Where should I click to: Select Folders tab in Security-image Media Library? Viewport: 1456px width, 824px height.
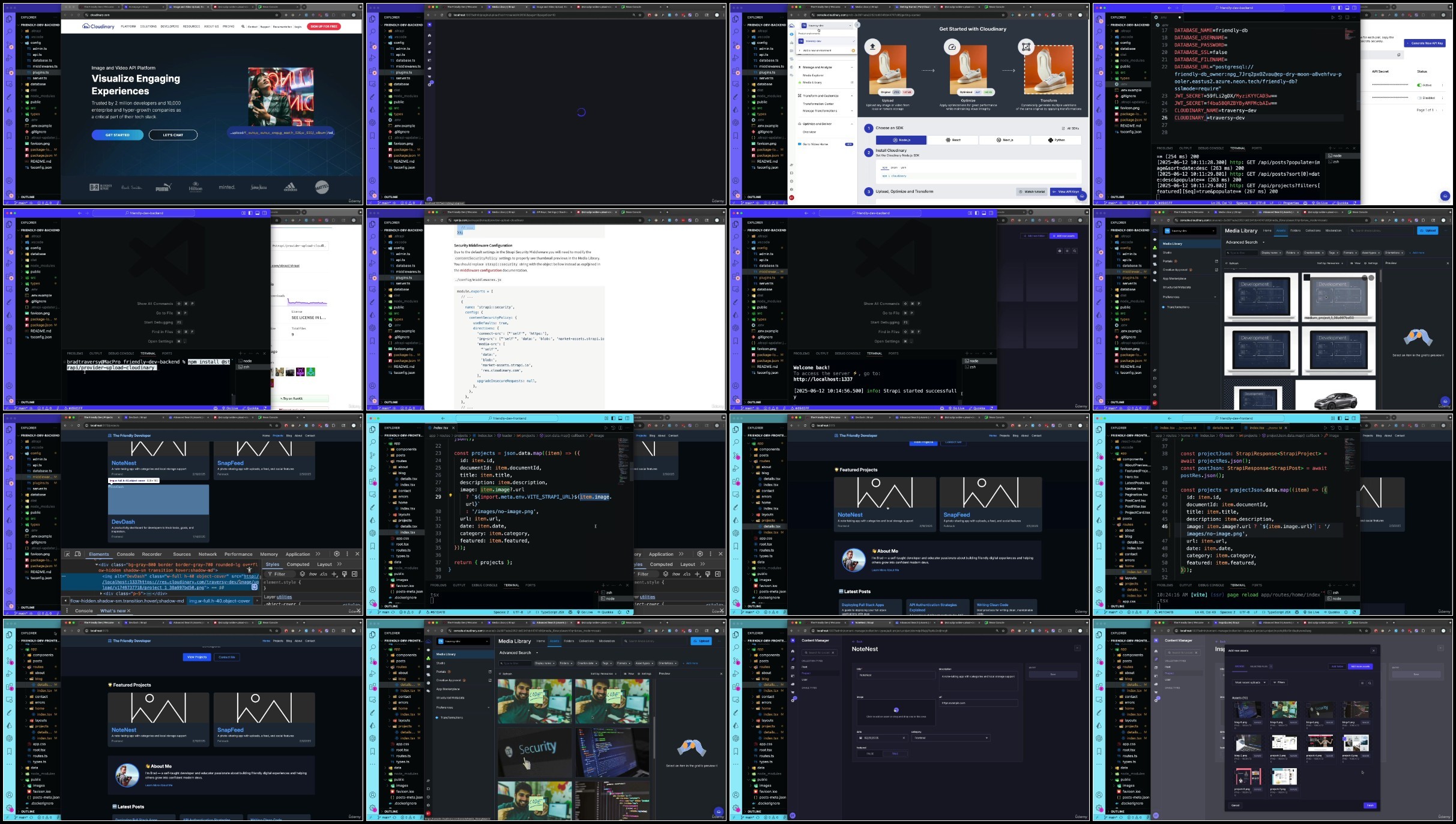(x=569, y=641)
